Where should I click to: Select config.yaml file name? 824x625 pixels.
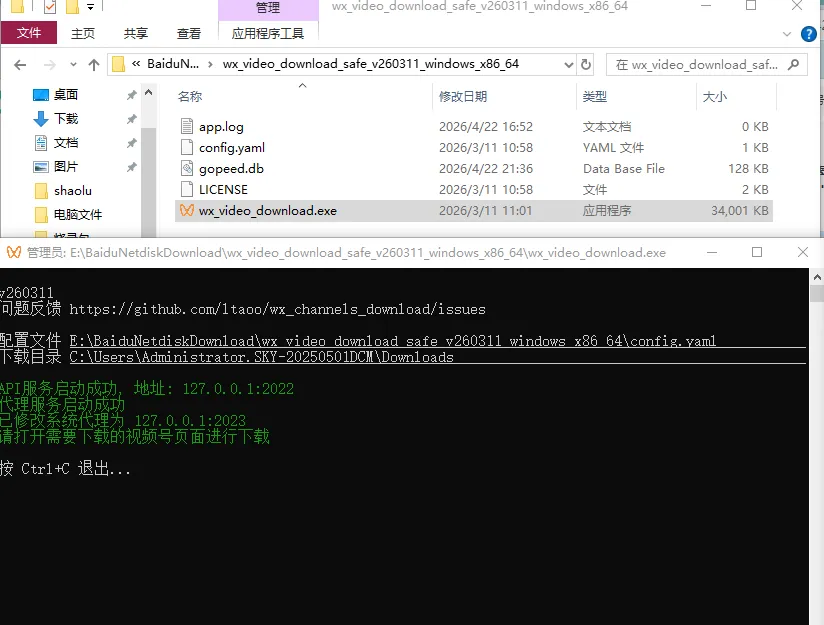click(232, 148)
